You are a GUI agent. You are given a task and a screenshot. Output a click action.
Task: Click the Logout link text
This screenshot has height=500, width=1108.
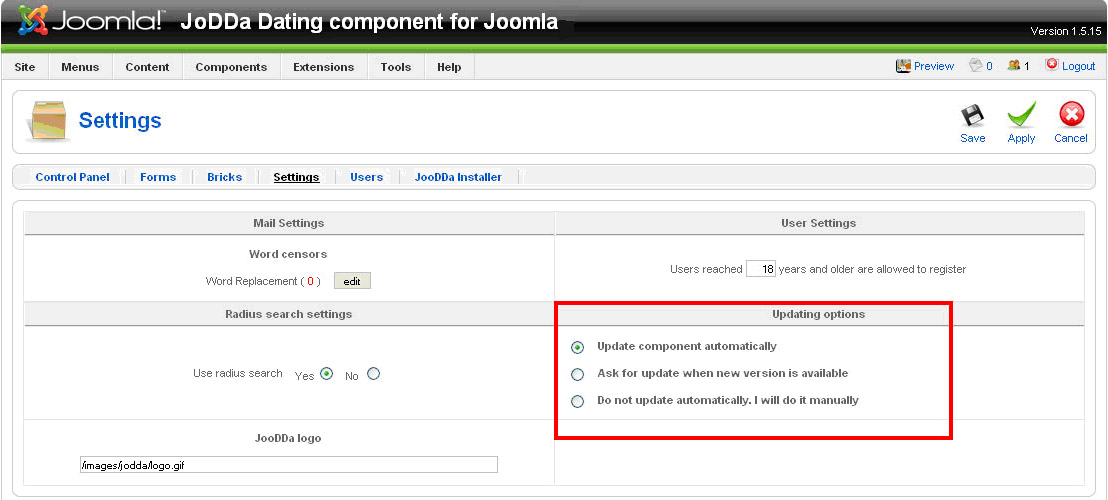pyautogui.click(x=1078, y=66)
